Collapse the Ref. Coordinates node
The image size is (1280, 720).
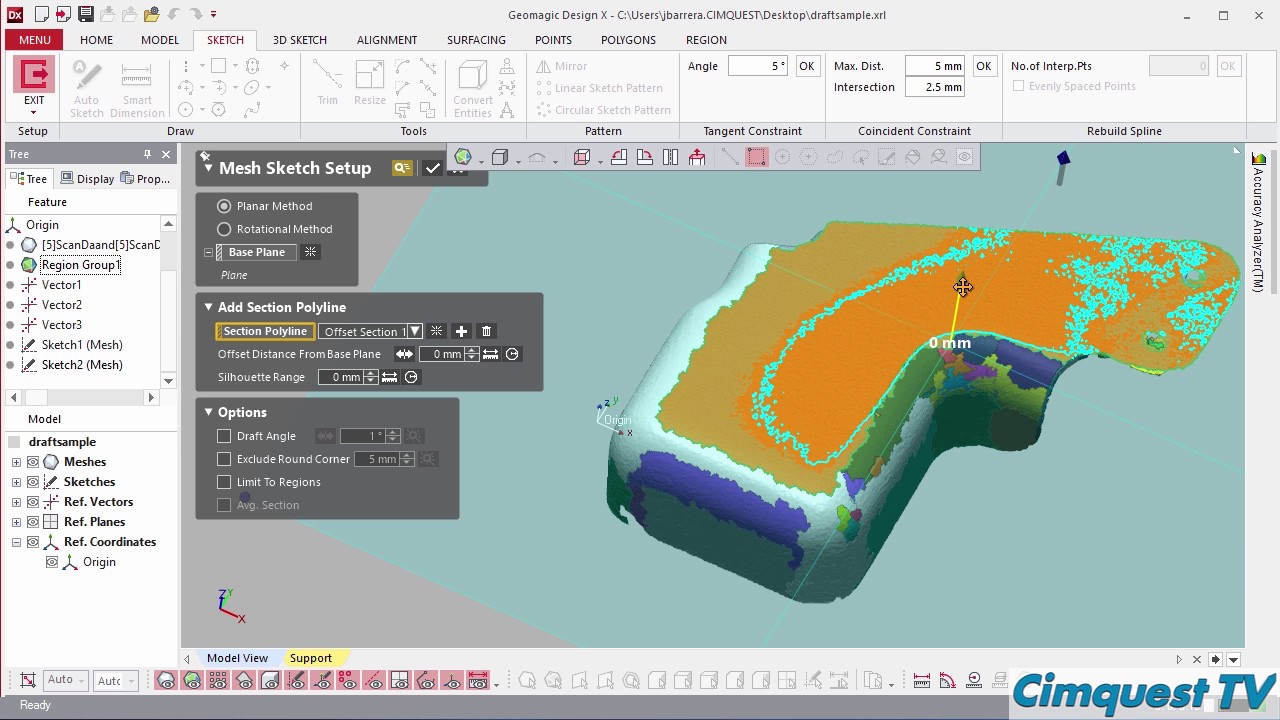(16, 542)
